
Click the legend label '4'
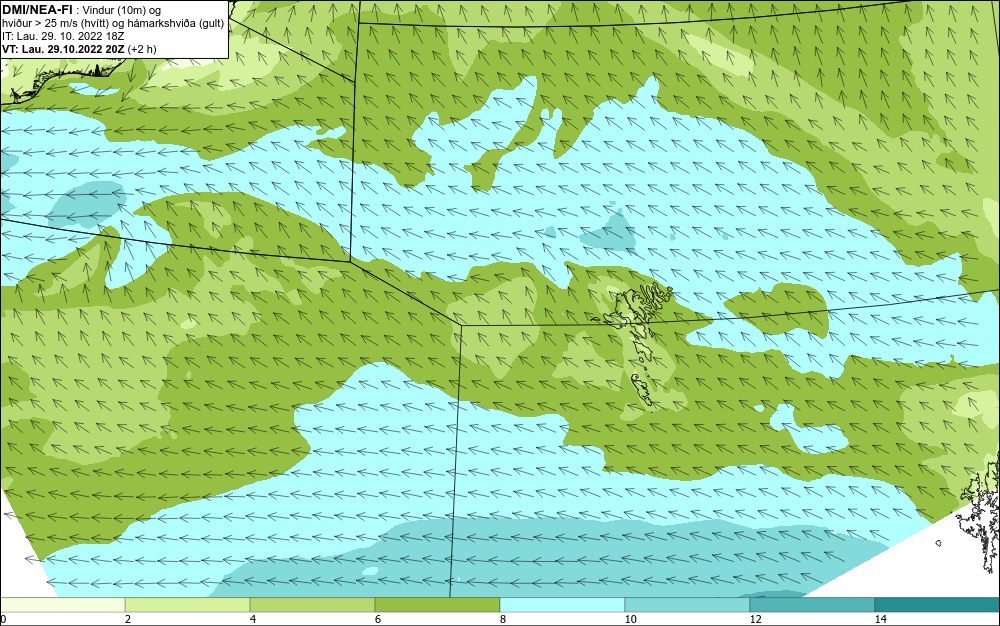pos(253,620)
